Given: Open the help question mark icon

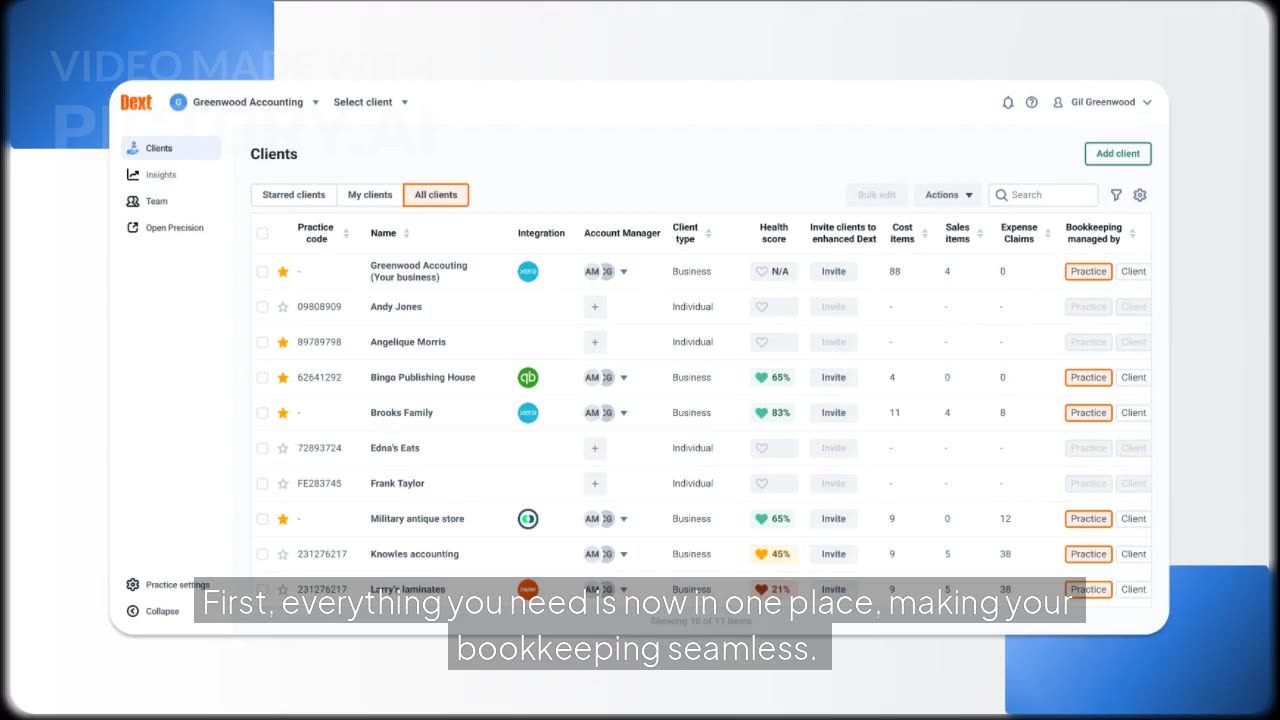Looking at the screenshot, I should (1032, 102).
